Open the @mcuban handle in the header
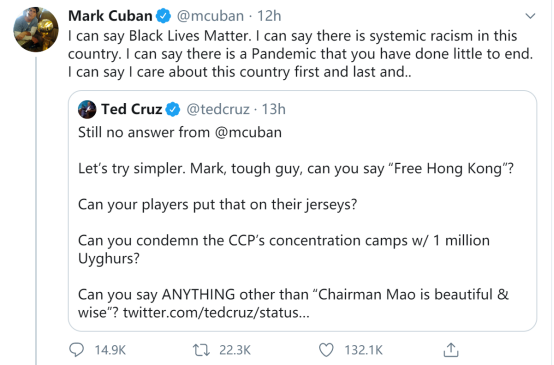Image resolution: width=554 pixels, height=365 pixels. (x=210, y=16)
